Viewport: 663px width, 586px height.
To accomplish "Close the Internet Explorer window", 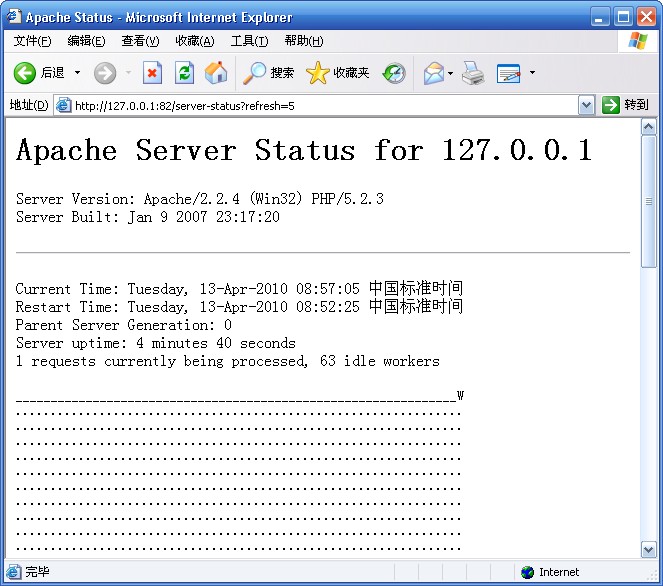I will [647, 17].
